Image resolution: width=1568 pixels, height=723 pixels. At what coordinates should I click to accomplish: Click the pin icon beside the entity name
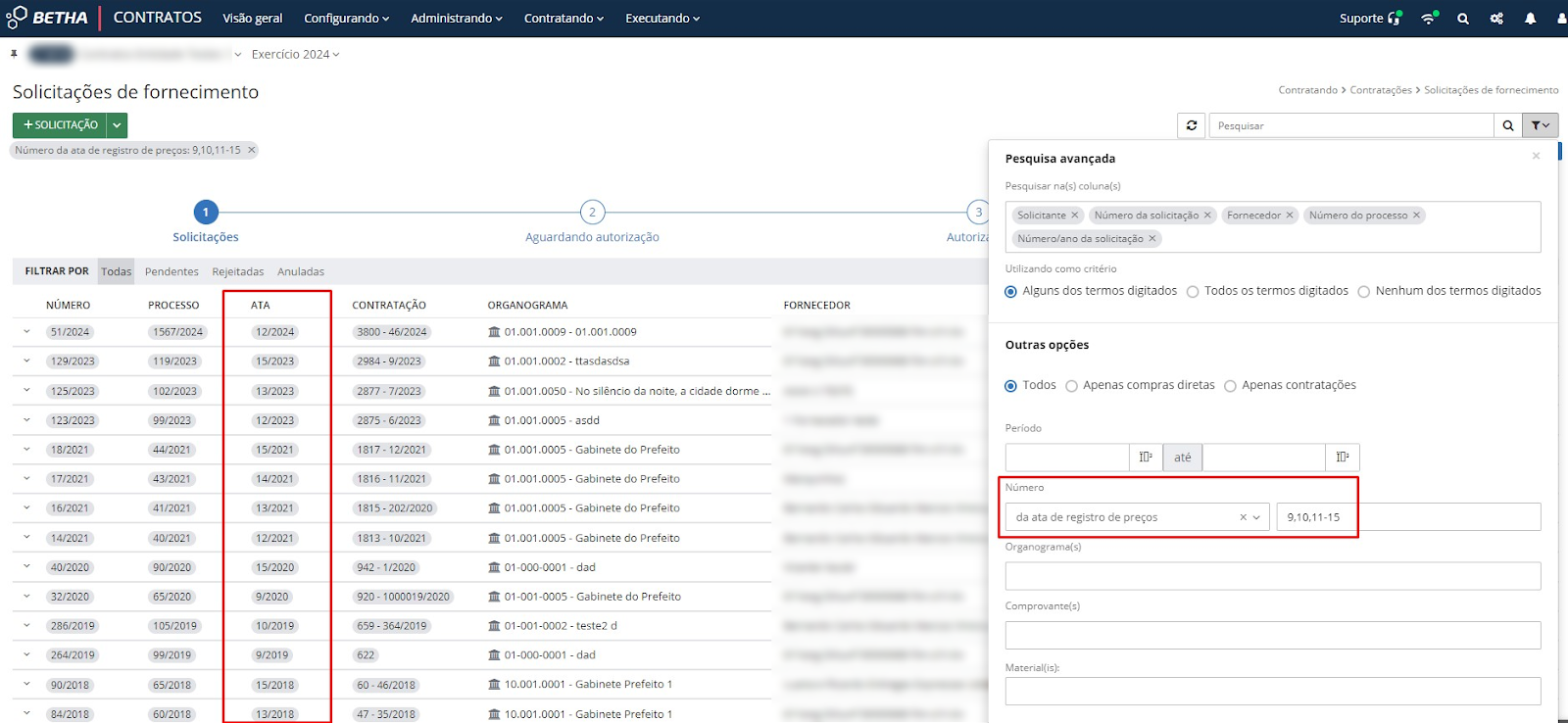[14, 54]
